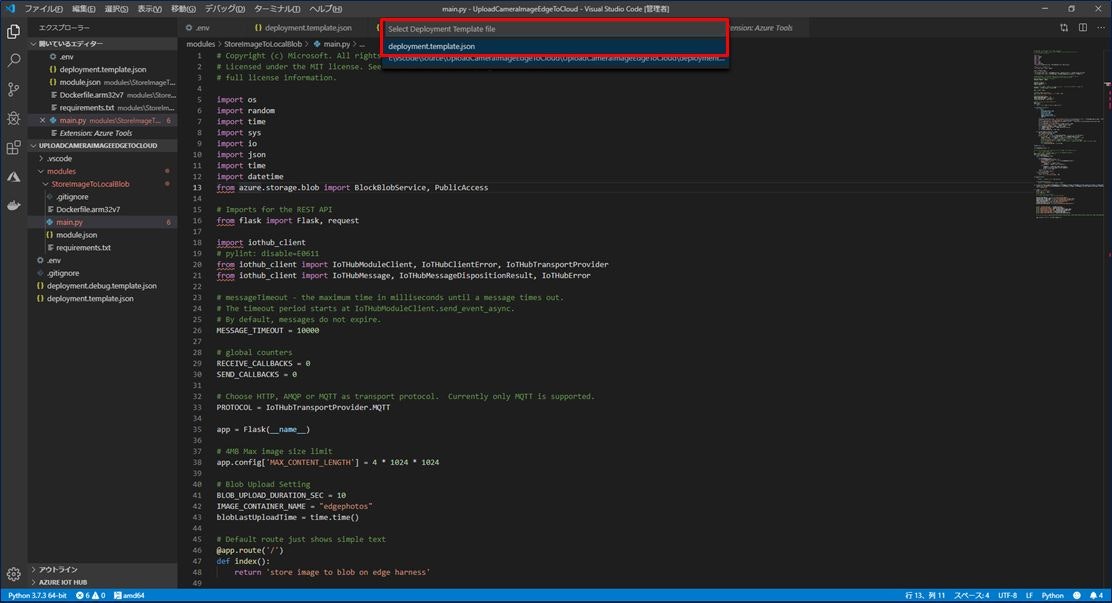This screenshot has width=1112, height=603.
Task: Select the Explorer icon in activity bar
Action: tap(13, 31)
